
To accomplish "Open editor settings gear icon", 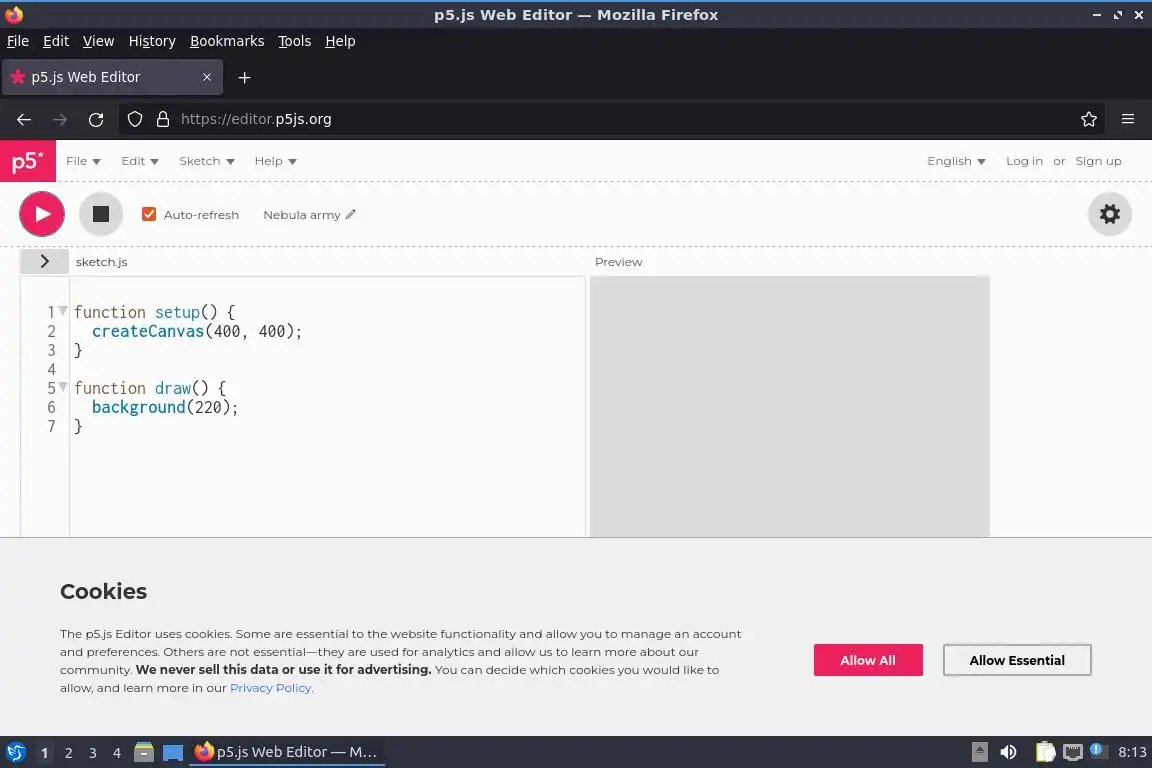I will pos(1109,214).
